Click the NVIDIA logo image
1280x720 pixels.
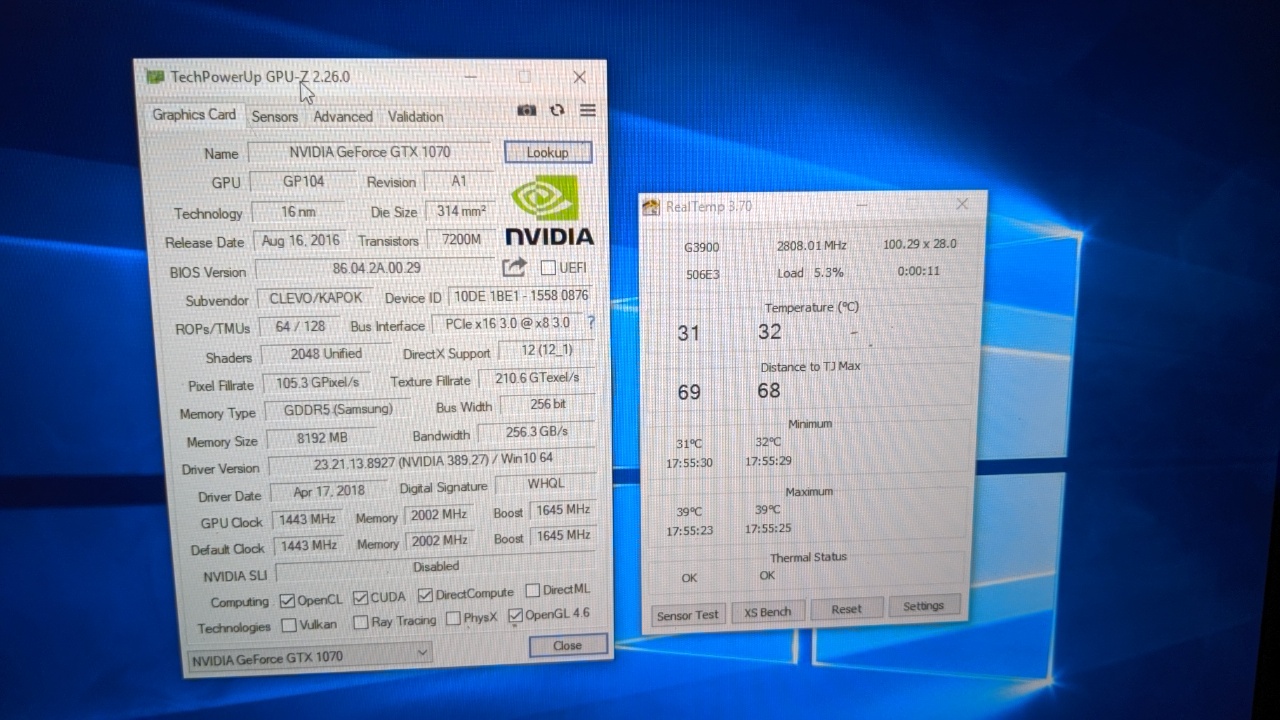click(548, 211)
